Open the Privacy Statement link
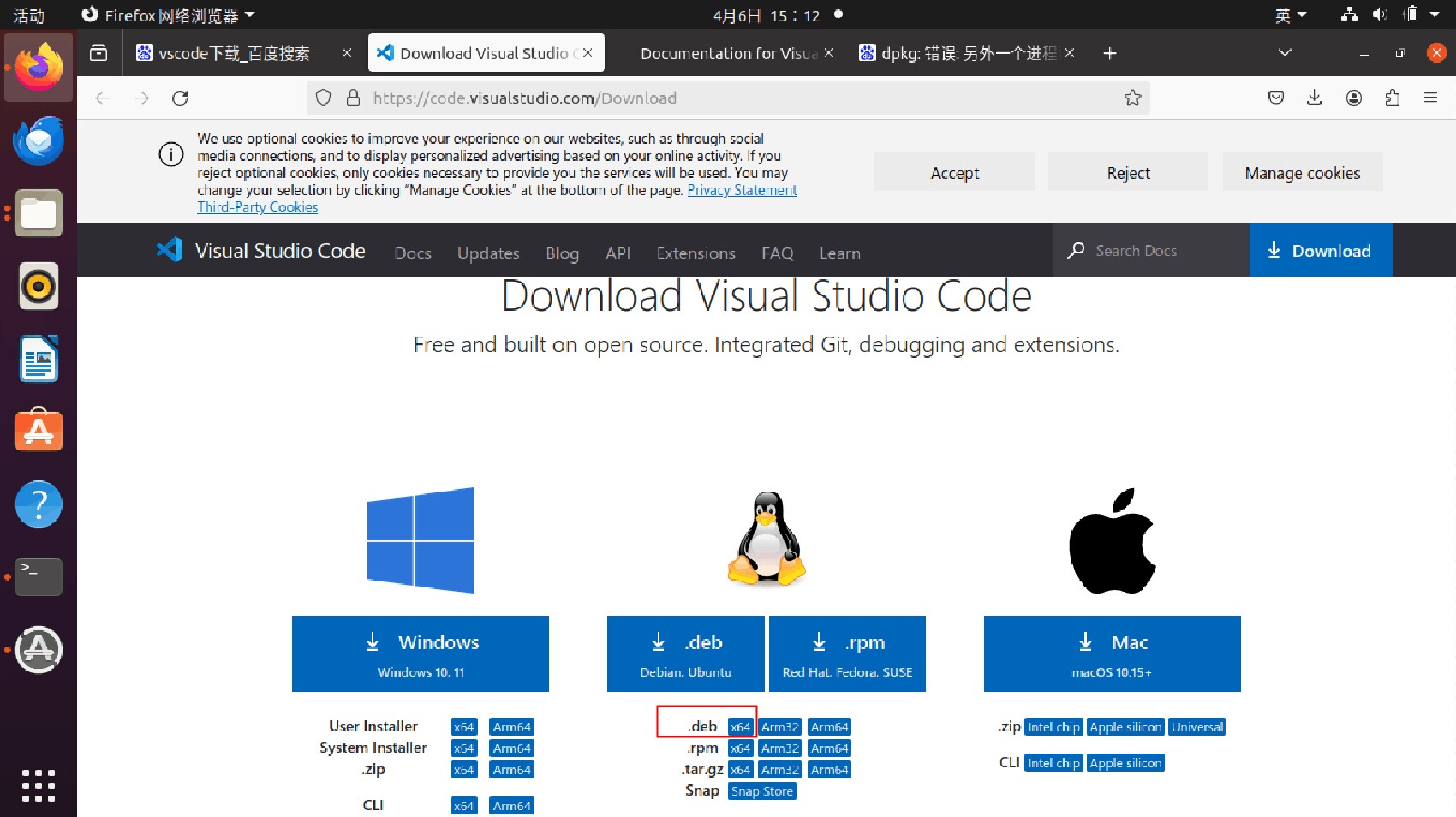 click(x=742, y=190)
